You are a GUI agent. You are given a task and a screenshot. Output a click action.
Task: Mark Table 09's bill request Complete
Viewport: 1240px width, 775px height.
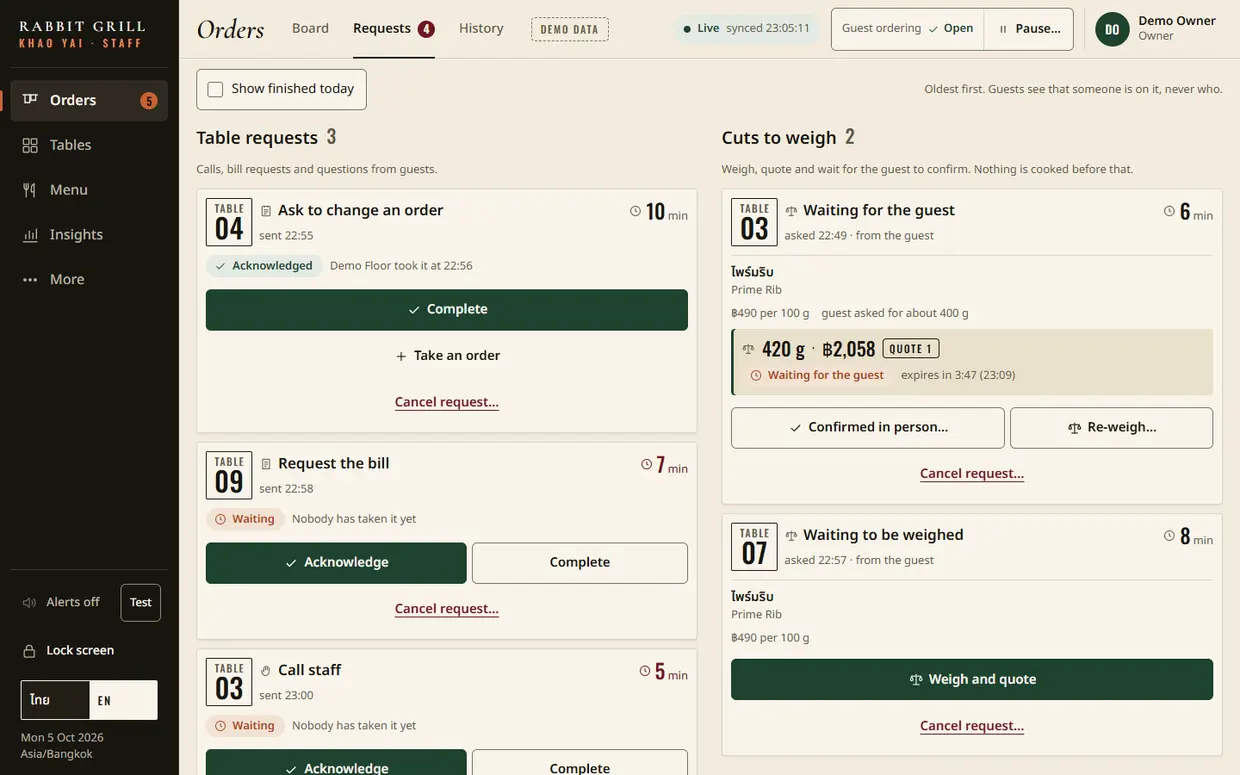pos(580,563)
